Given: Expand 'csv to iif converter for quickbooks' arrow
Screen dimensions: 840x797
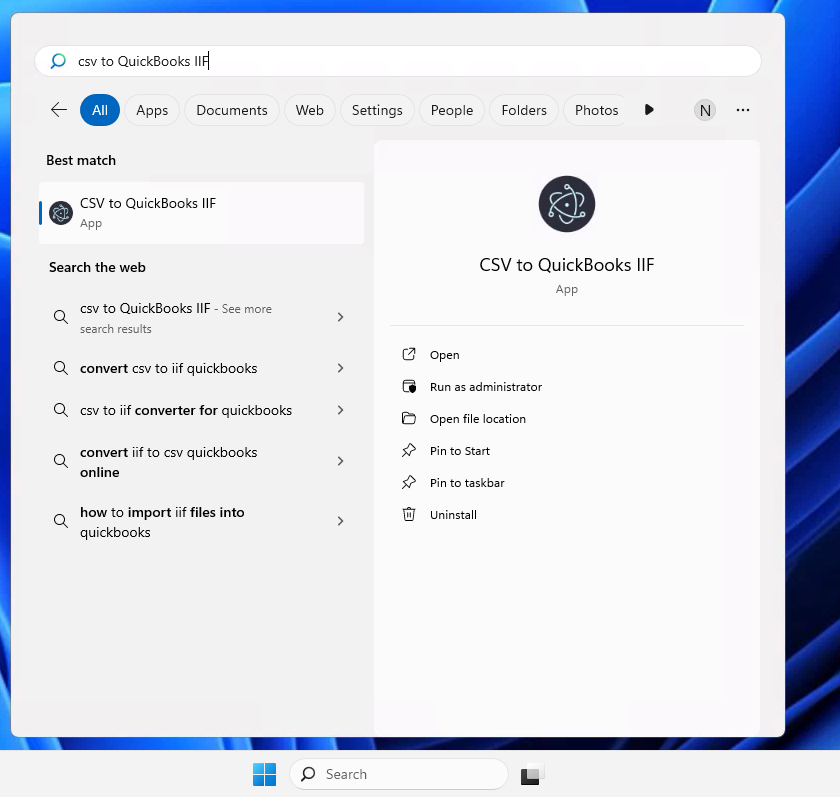Looking at the screenshot, I should point(340,410).
